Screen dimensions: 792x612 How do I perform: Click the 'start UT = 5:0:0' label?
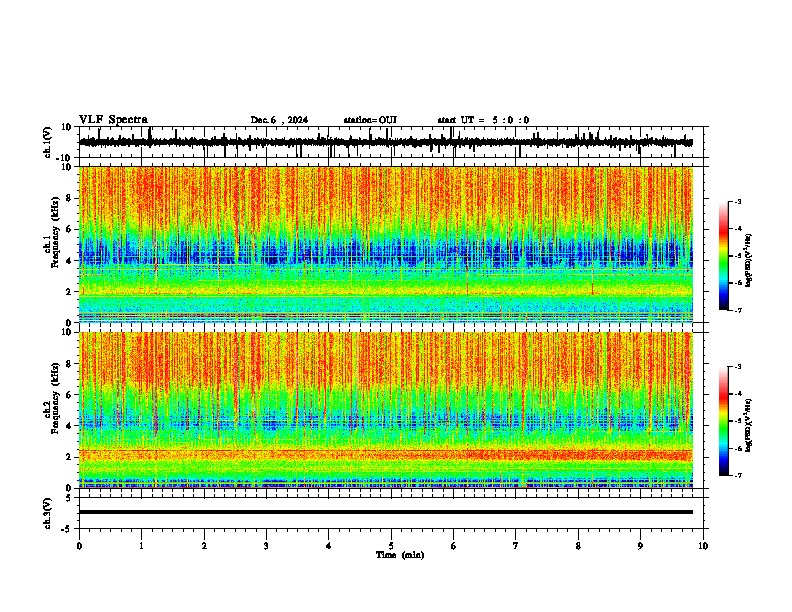[x=483, y=120]
